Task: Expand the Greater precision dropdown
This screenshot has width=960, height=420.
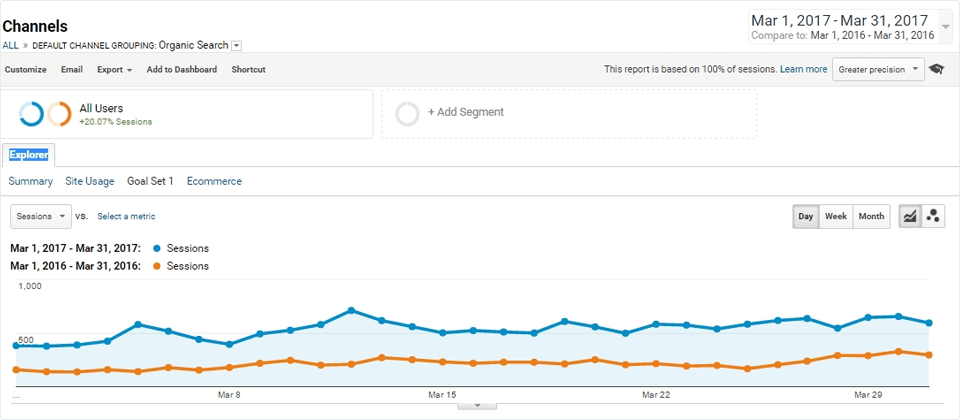Action: 878,69
